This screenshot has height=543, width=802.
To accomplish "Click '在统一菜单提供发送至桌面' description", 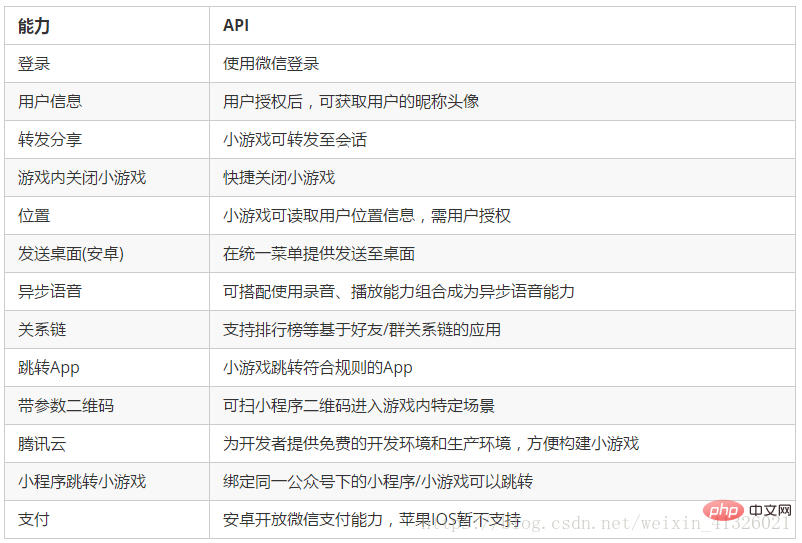I will [319, 254].
